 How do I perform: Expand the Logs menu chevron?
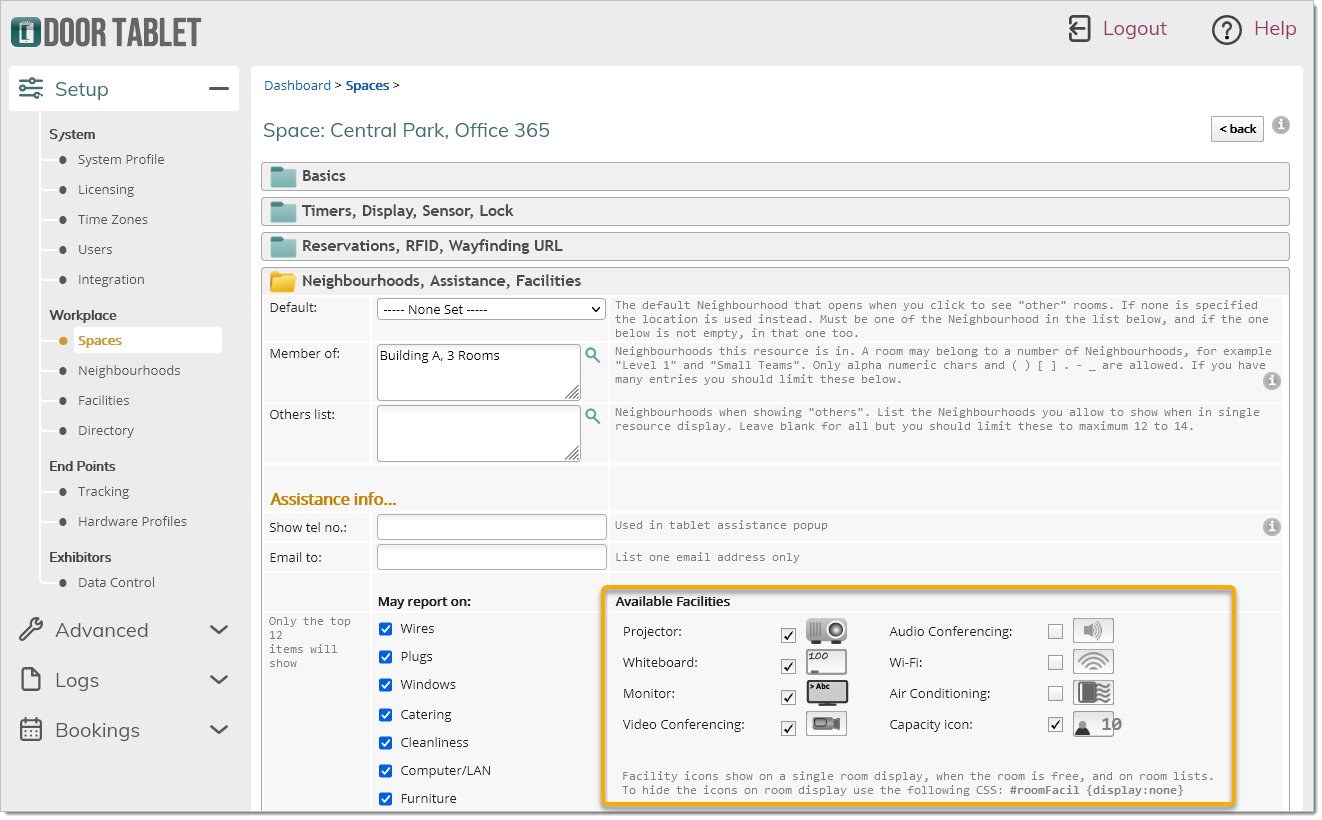[219, 680]
